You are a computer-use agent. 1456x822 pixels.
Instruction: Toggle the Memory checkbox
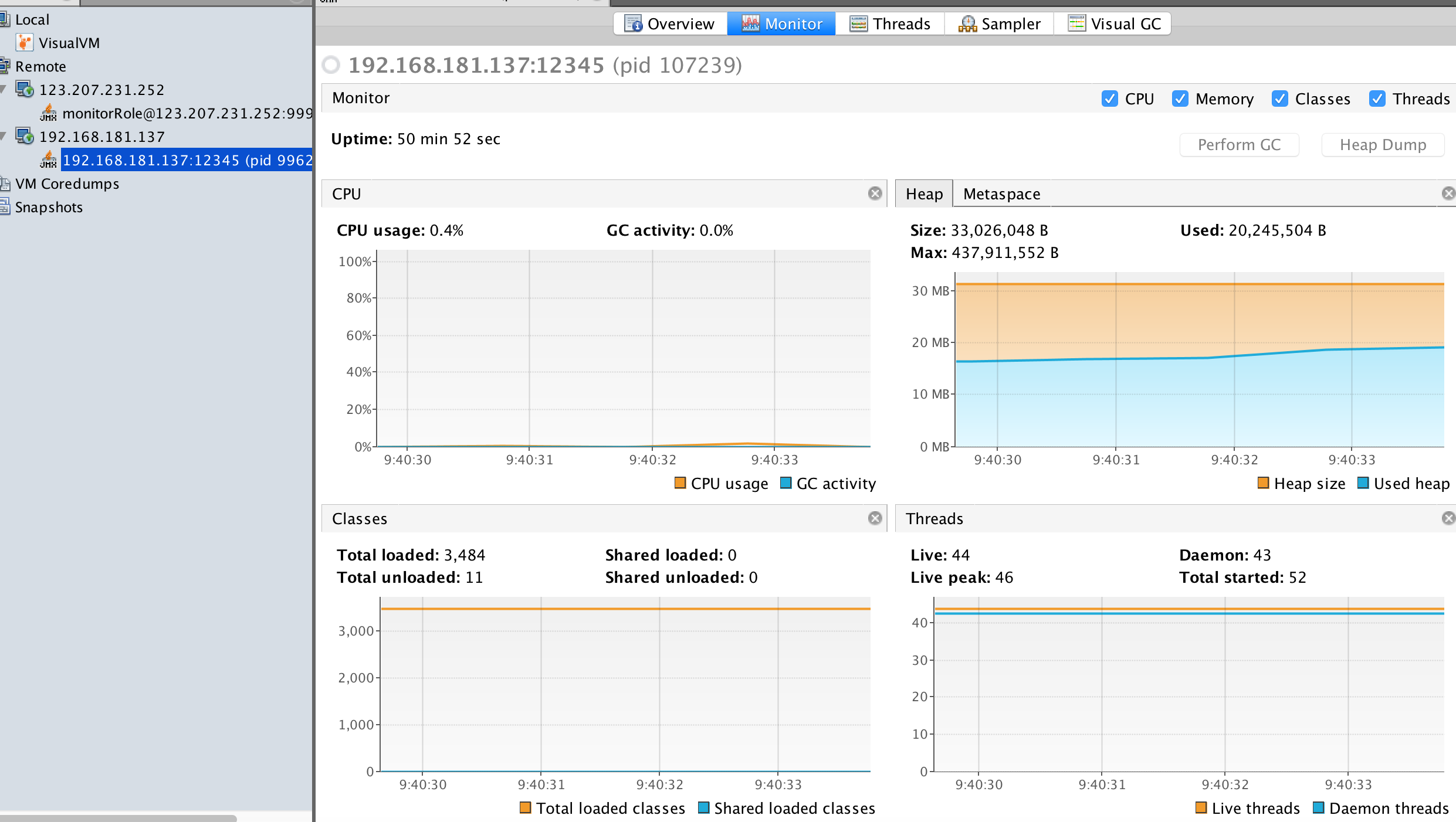[x=1180, y=98]
